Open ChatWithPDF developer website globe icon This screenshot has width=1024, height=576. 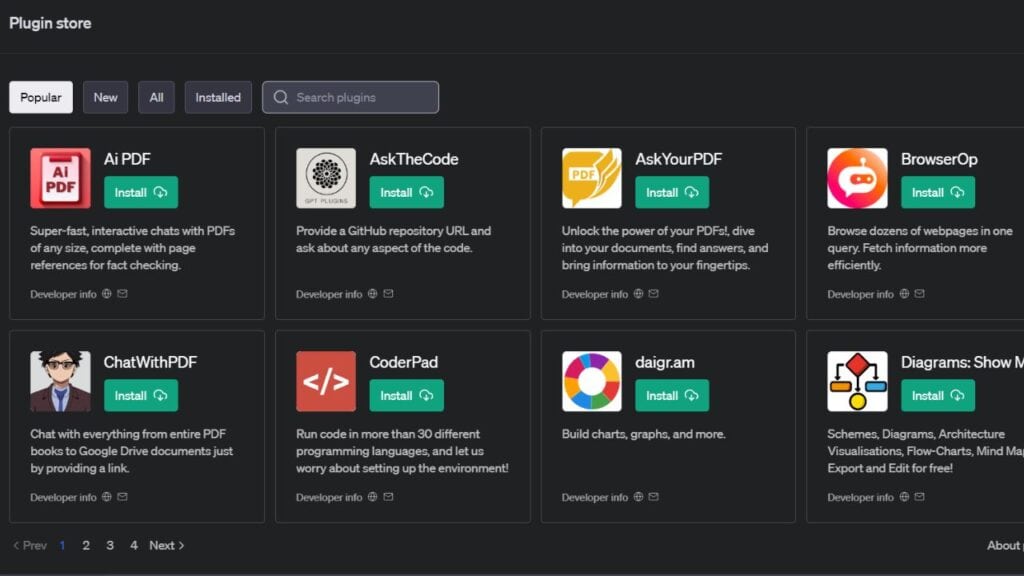click(106, 497)
